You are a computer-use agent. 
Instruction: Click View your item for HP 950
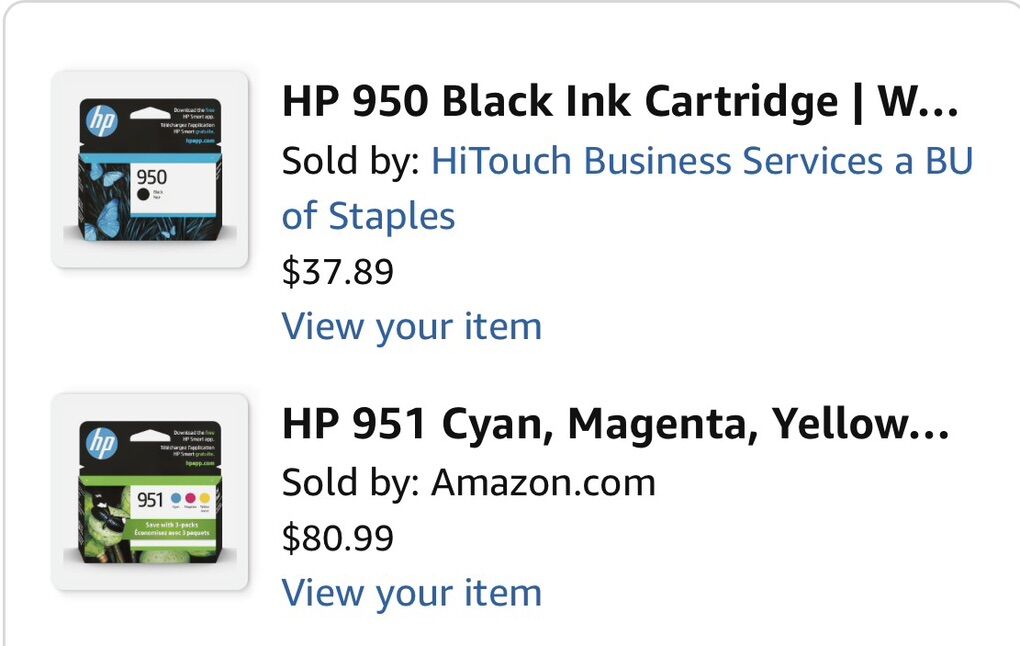coord(411,326)
